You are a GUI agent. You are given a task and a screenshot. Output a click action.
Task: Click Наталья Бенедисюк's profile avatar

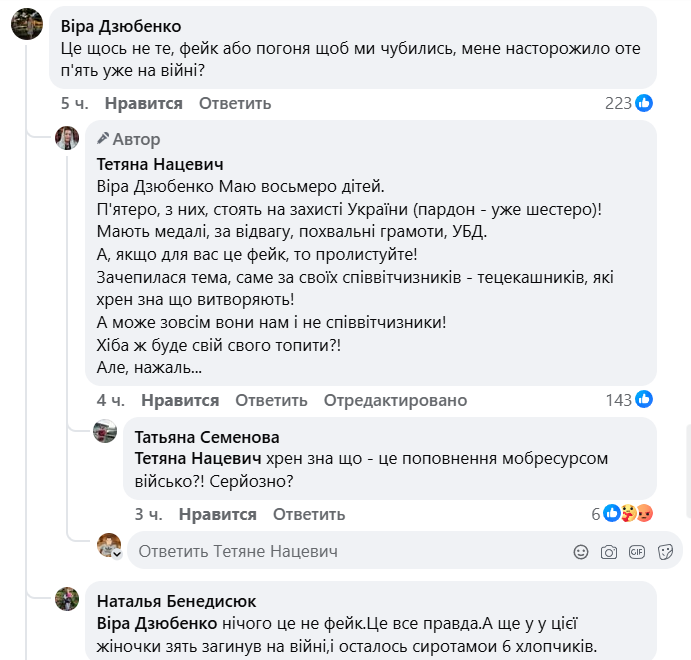(x=67, y=599)
